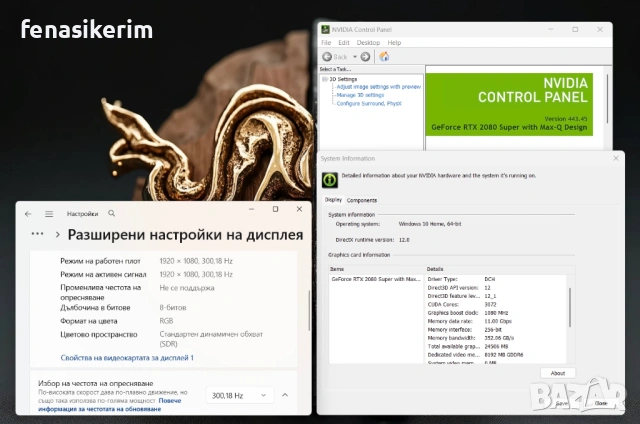This screenshot has height=424, width=640.
Task: Click the Dedicated video memory 8192 MB row
Action: (496, 355)
